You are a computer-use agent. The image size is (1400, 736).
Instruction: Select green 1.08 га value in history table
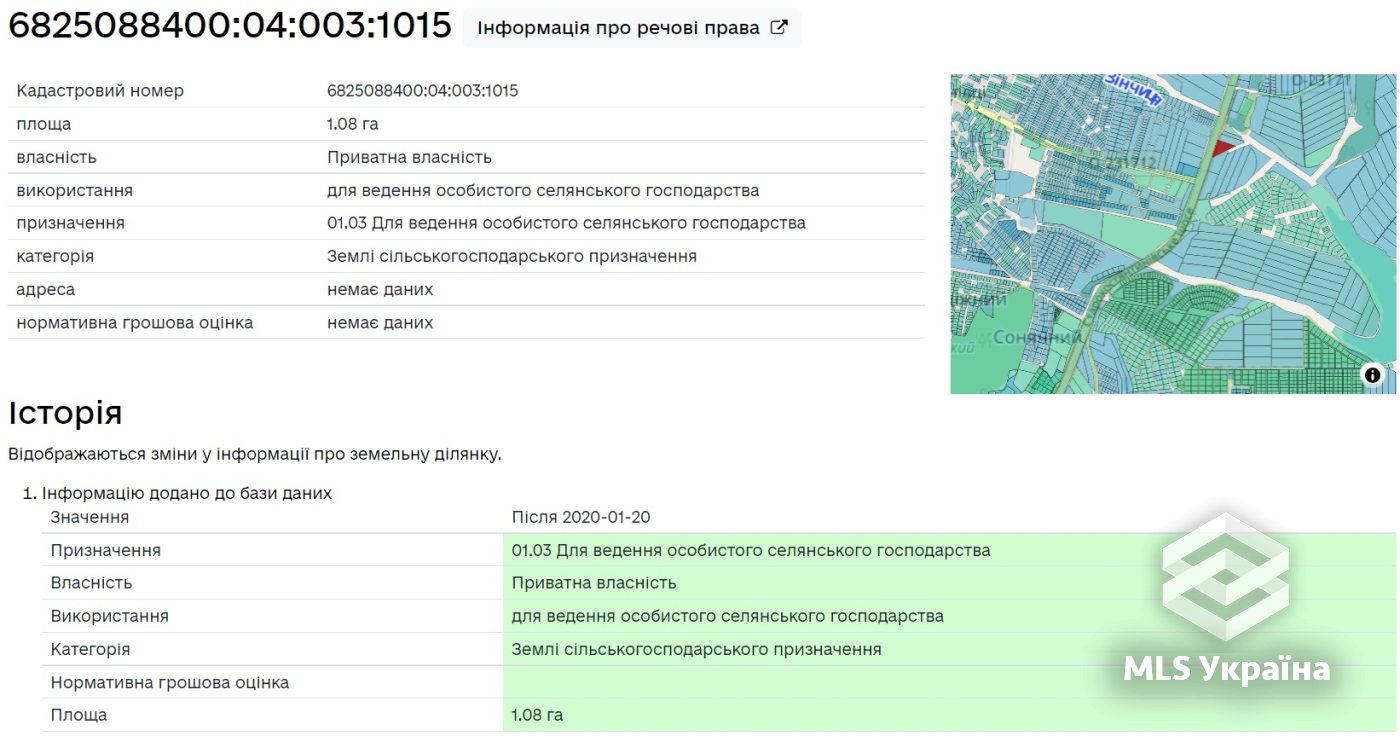point(537,715)
